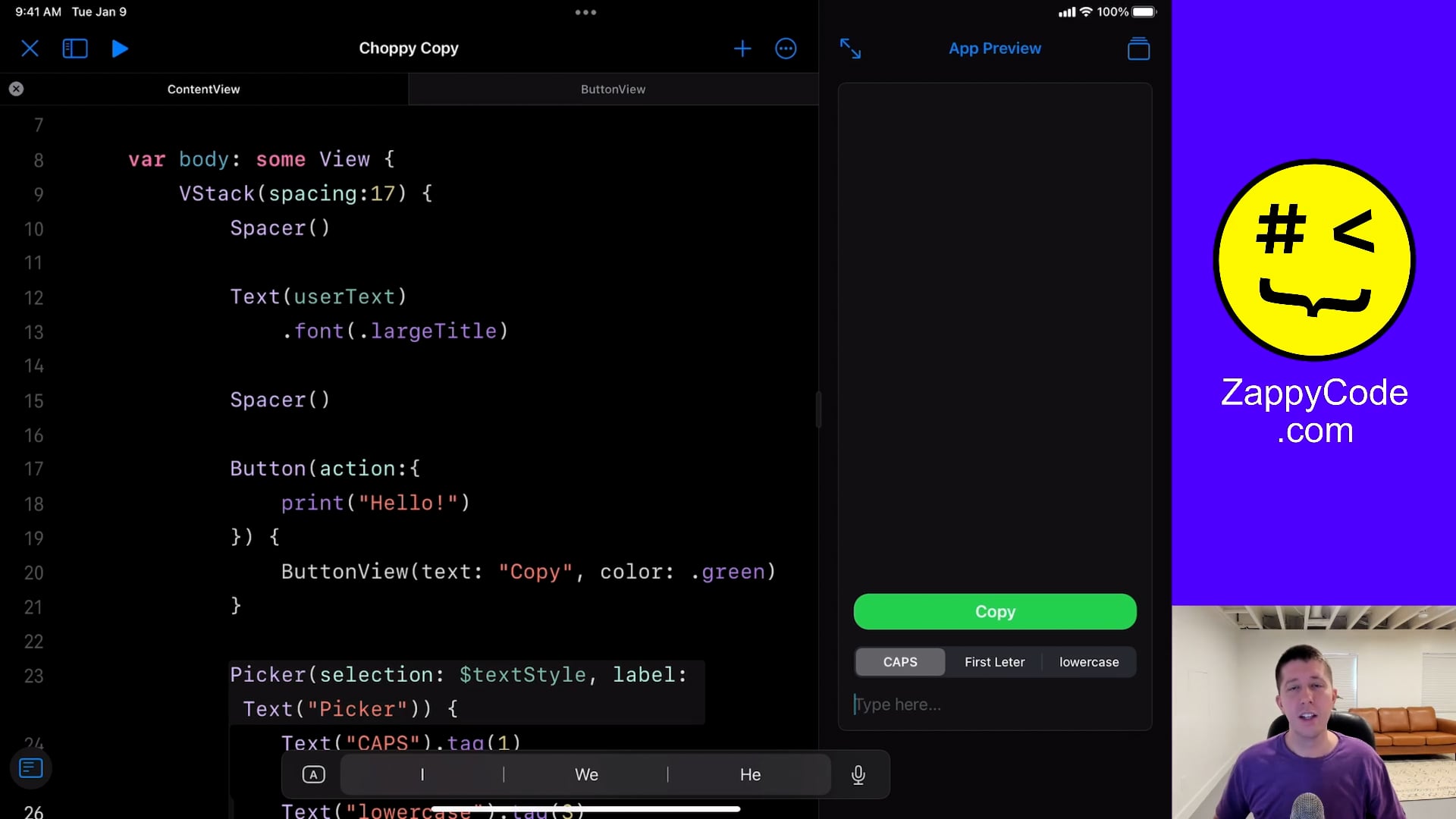Open the preview windows stack icon
Screen dimensions: 1456x819
[1138, 49]
